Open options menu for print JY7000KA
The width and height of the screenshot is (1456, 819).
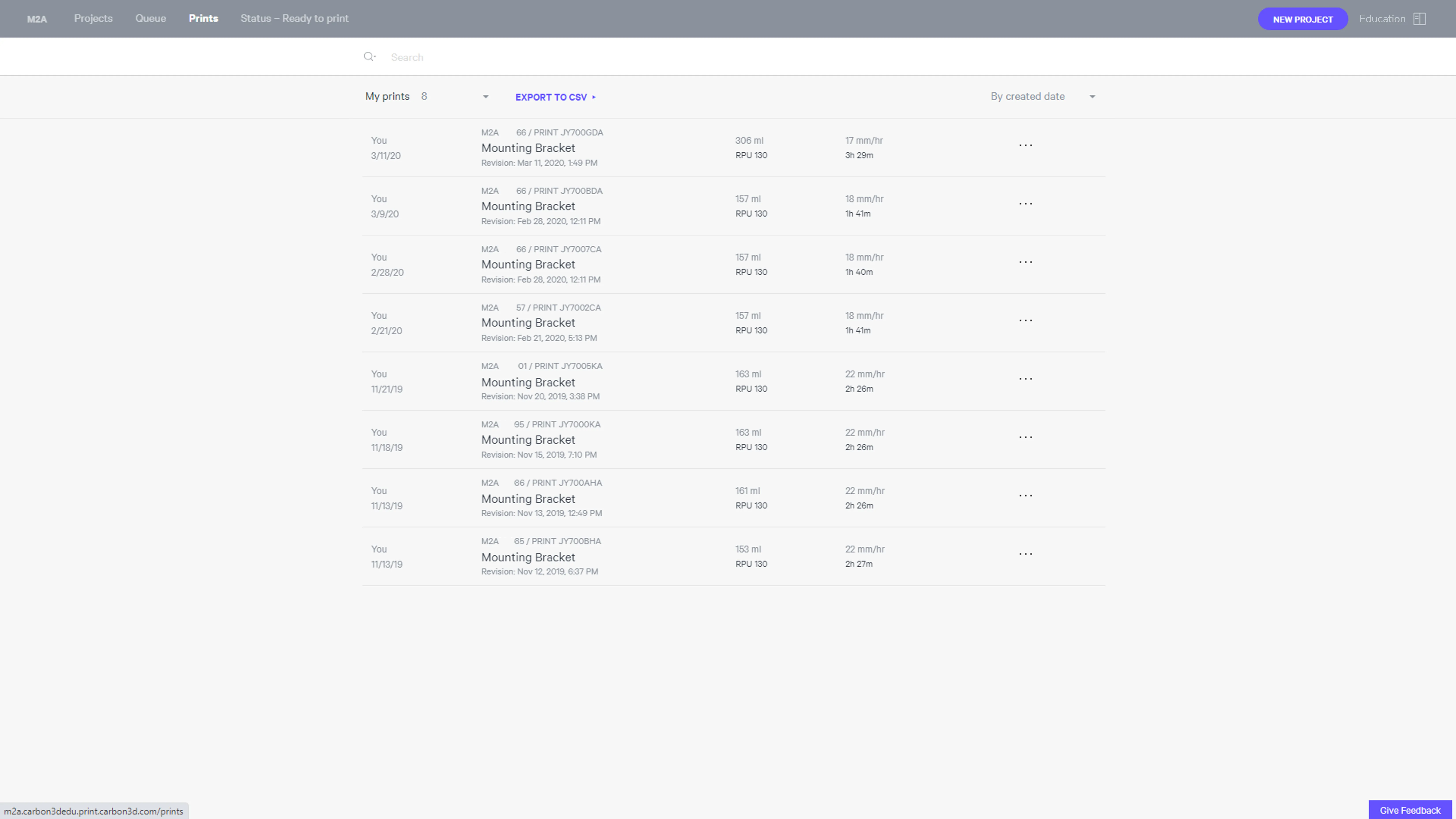1025,437
